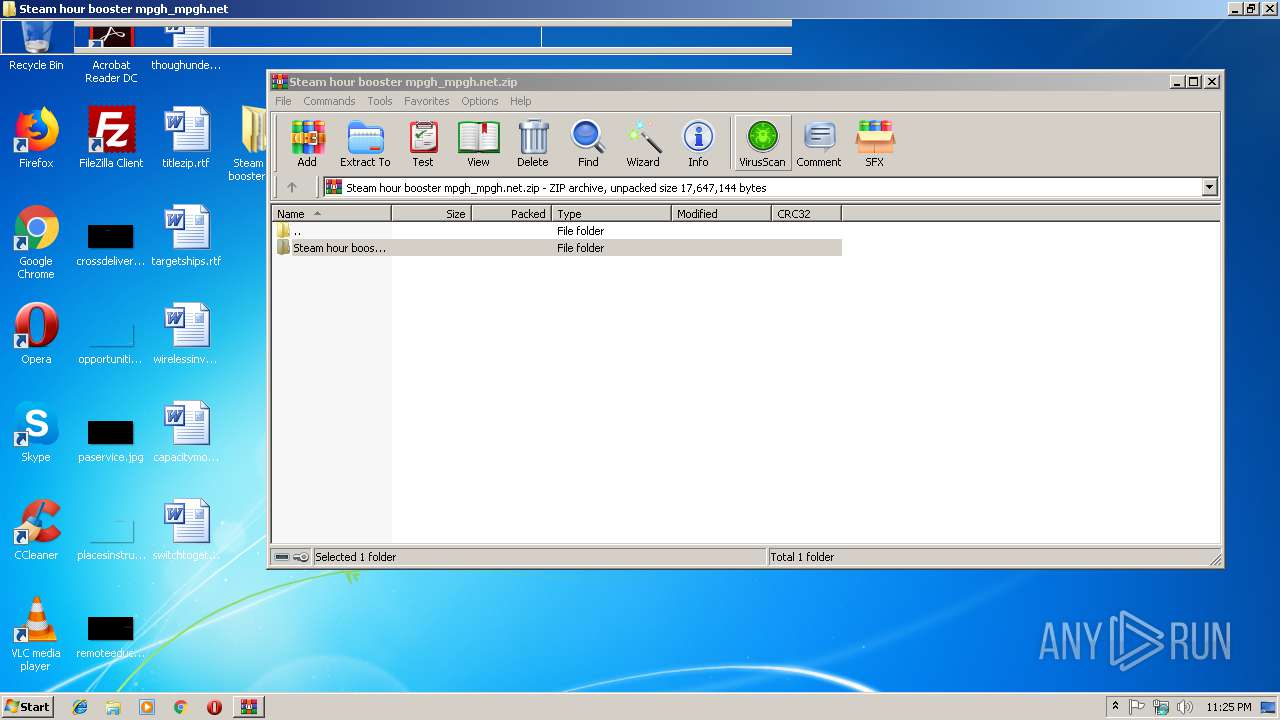Click the drive/key status bar icon
Viewport: 1280px width, 720px height.
(292, 557)
